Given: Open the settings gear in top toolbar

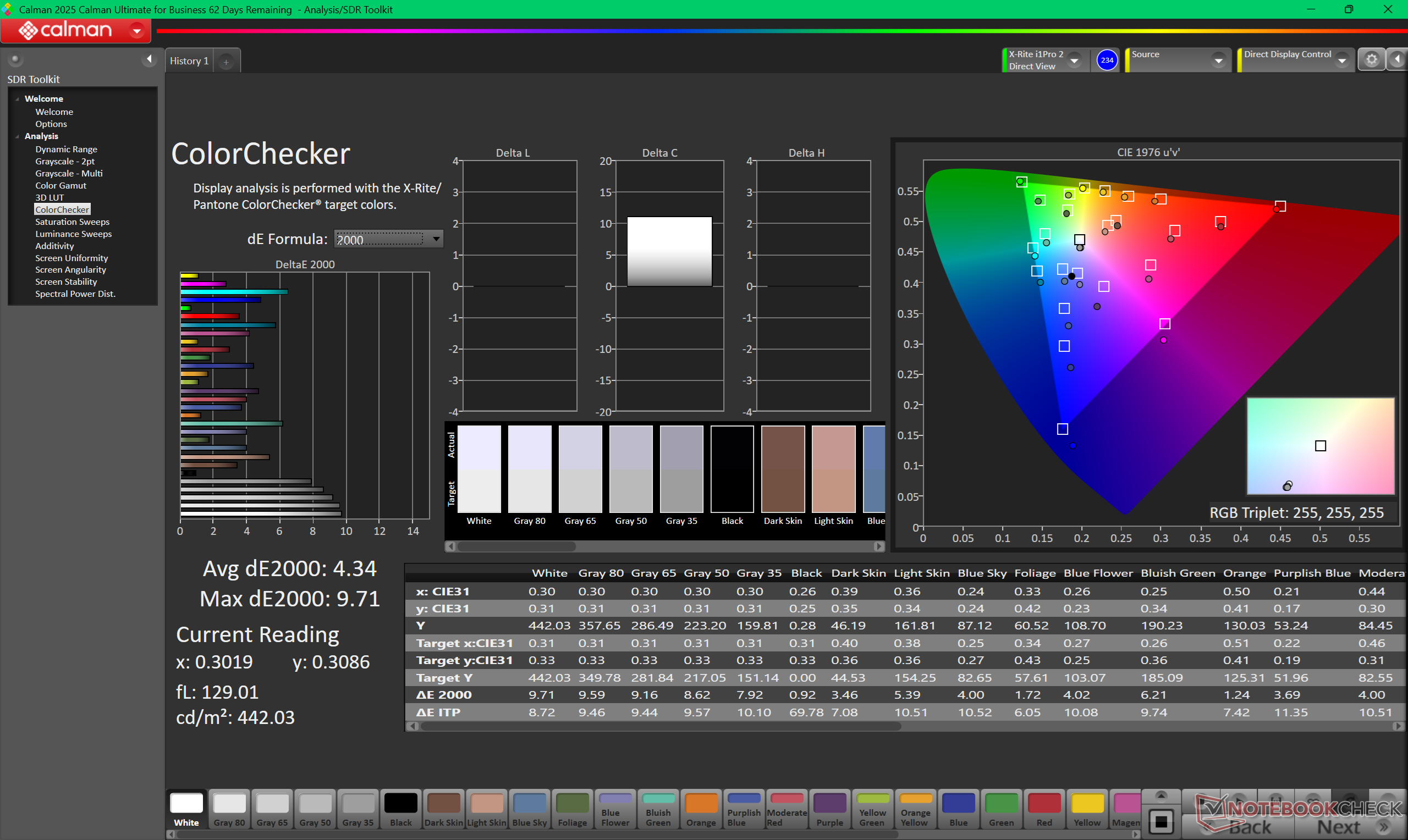Looking at the screenshot, I should point(1371,59).
